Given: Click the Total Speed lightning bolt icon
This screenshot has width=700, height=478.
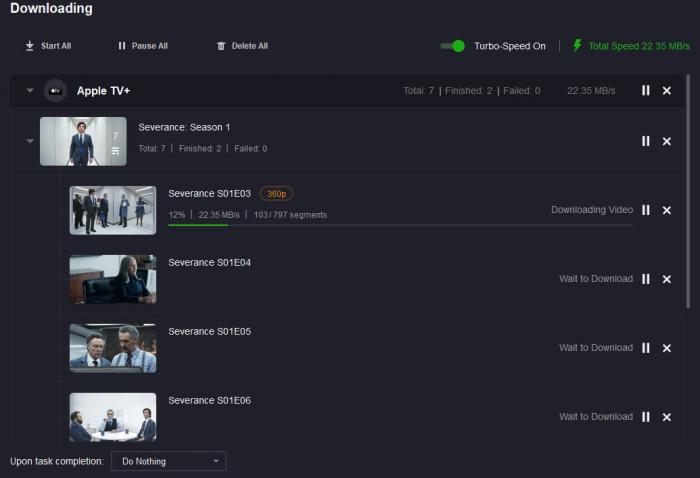Looking at the screenshot, I should 577,46.
